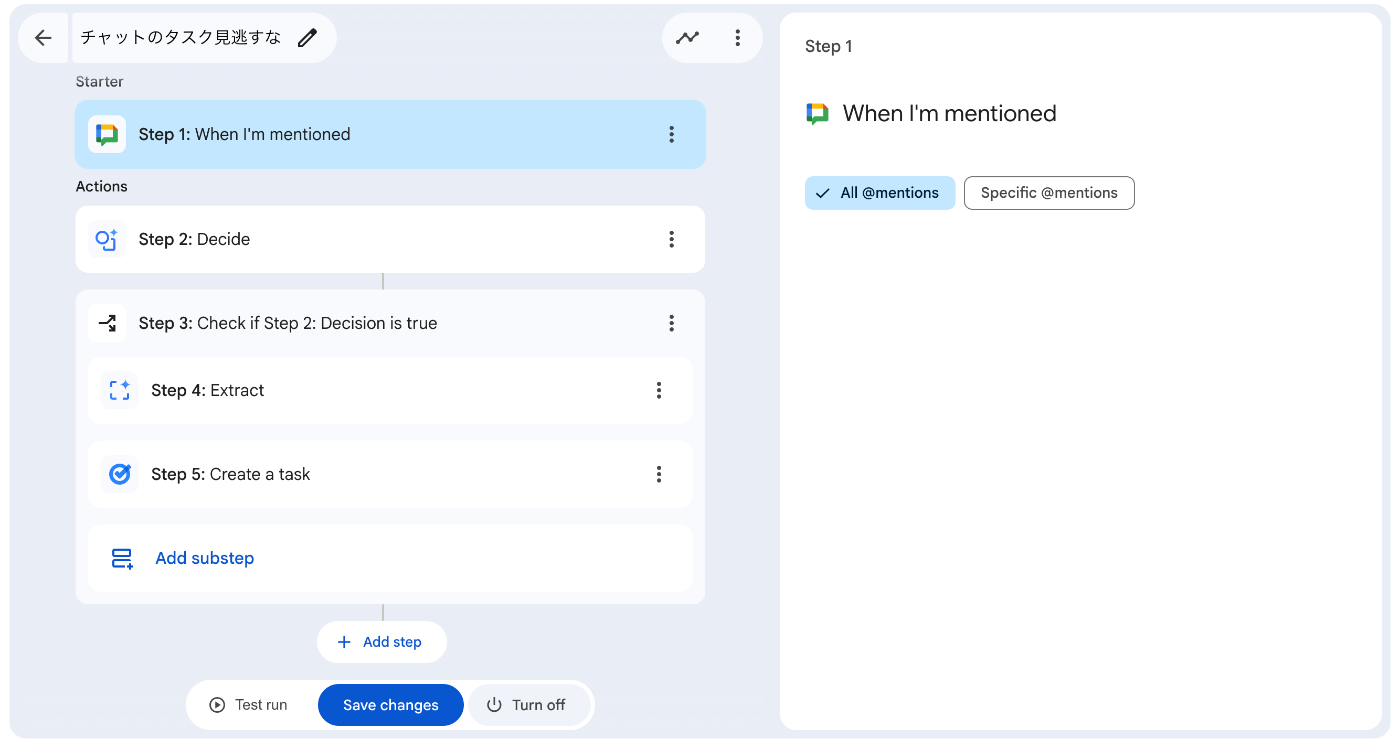Click the pencil icon to rename the flow
The width and height of the screenshot is (1400, 749).
[308, 38]
